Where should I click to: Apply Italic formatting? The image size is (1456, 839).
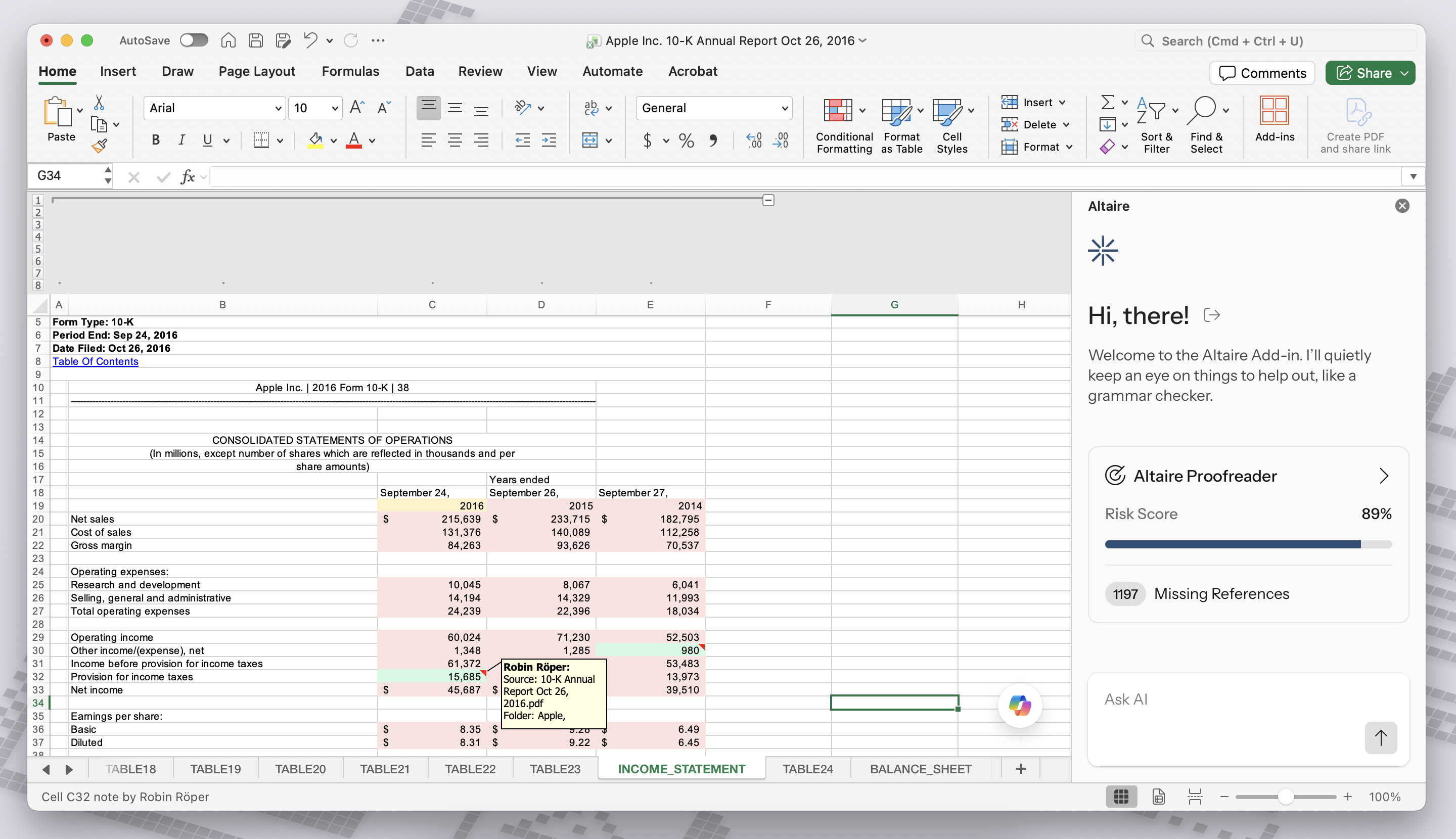point(181,140)
